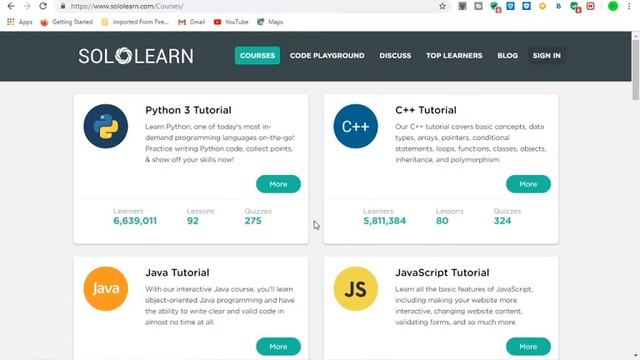640x360 pixels.
Task: Click the Python logo icon
Action: coord(106,126)
